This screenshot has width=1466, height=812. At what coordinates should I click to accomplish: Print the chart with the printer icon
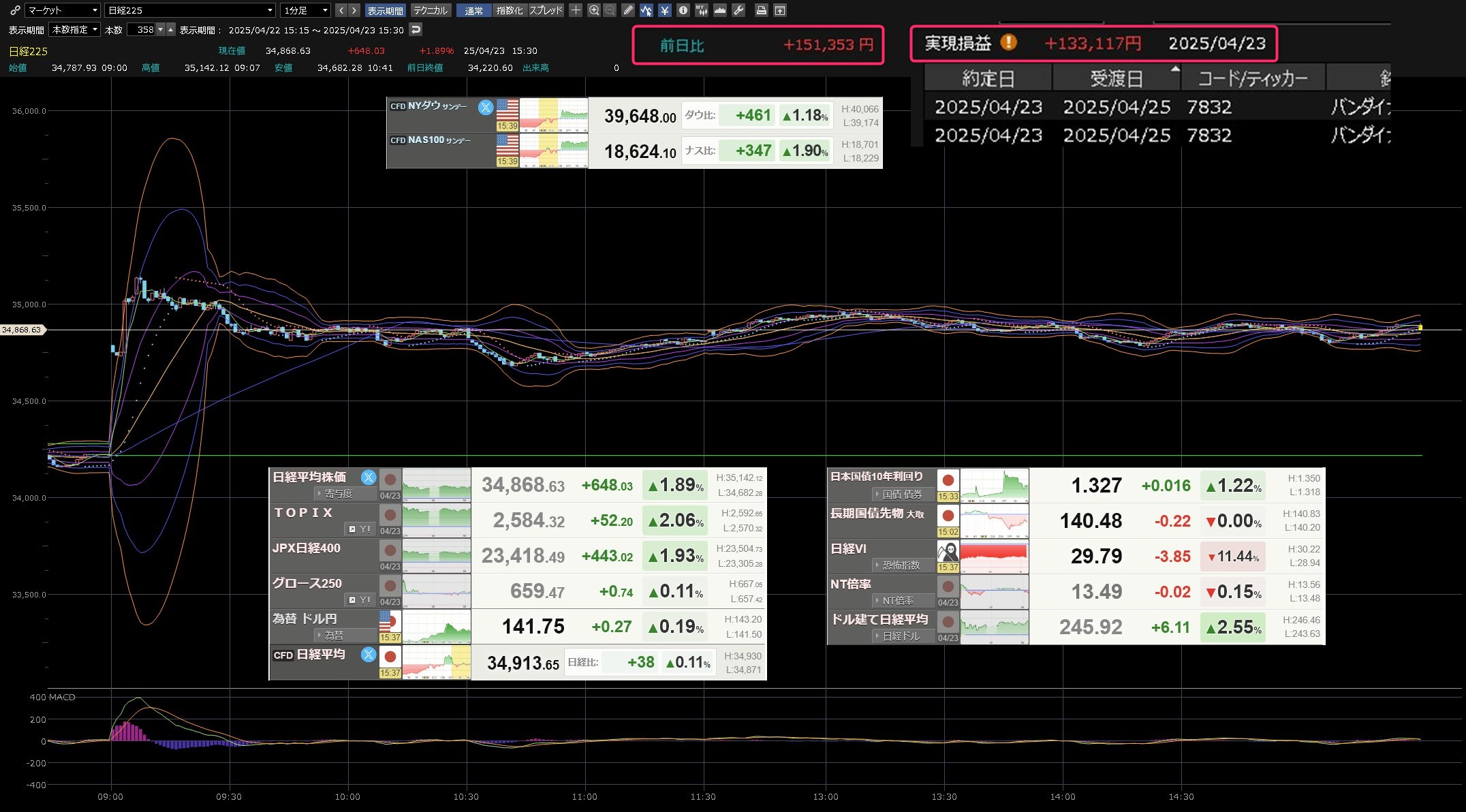click(x=762, y=10)
